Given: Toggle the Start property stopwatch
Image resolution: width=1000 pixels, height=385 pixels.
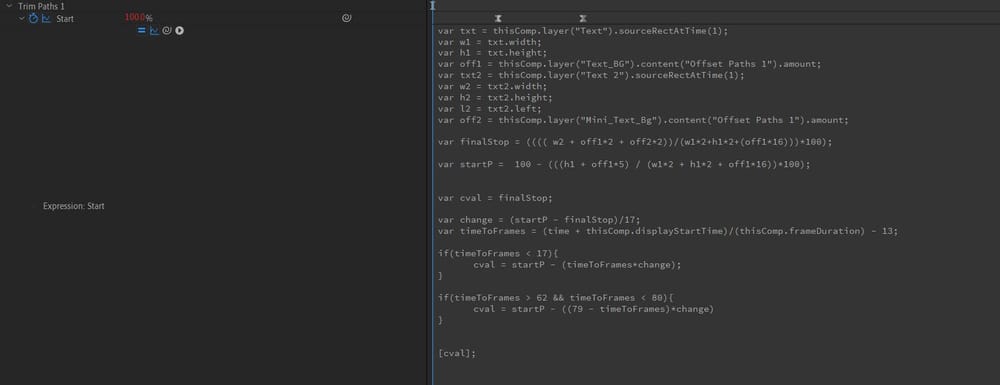Looking at the screenshot, I should [34, 18].
